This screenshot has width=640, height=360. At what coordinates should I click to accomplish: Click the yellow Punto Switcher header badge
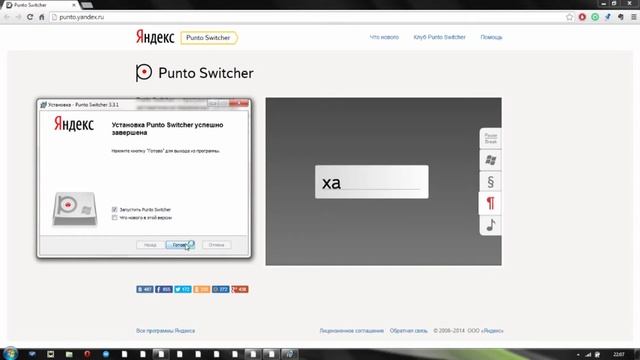click(x=209, y=38)
